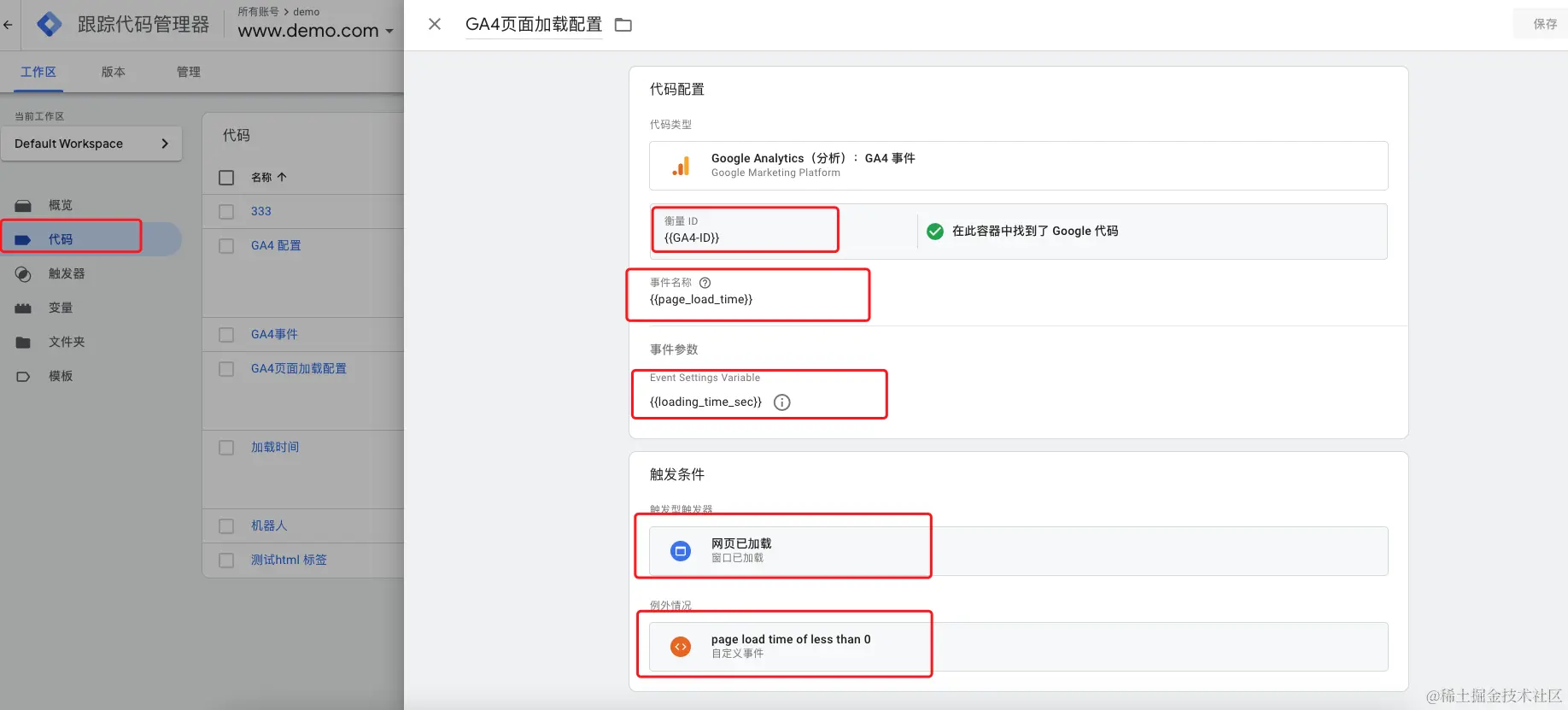
Task: Click the 触发器 triggers sidebar icon
Action: coord(23,273)
